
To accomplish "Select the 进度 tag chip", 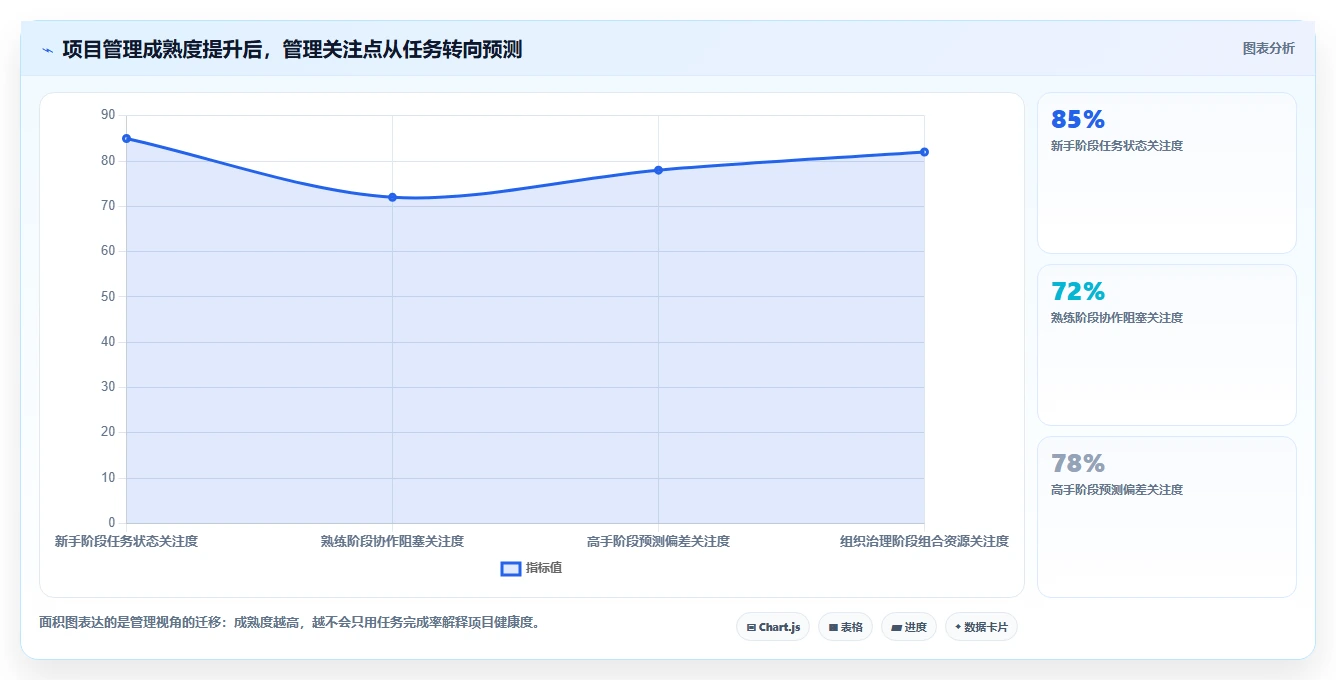I will point(909,627).
